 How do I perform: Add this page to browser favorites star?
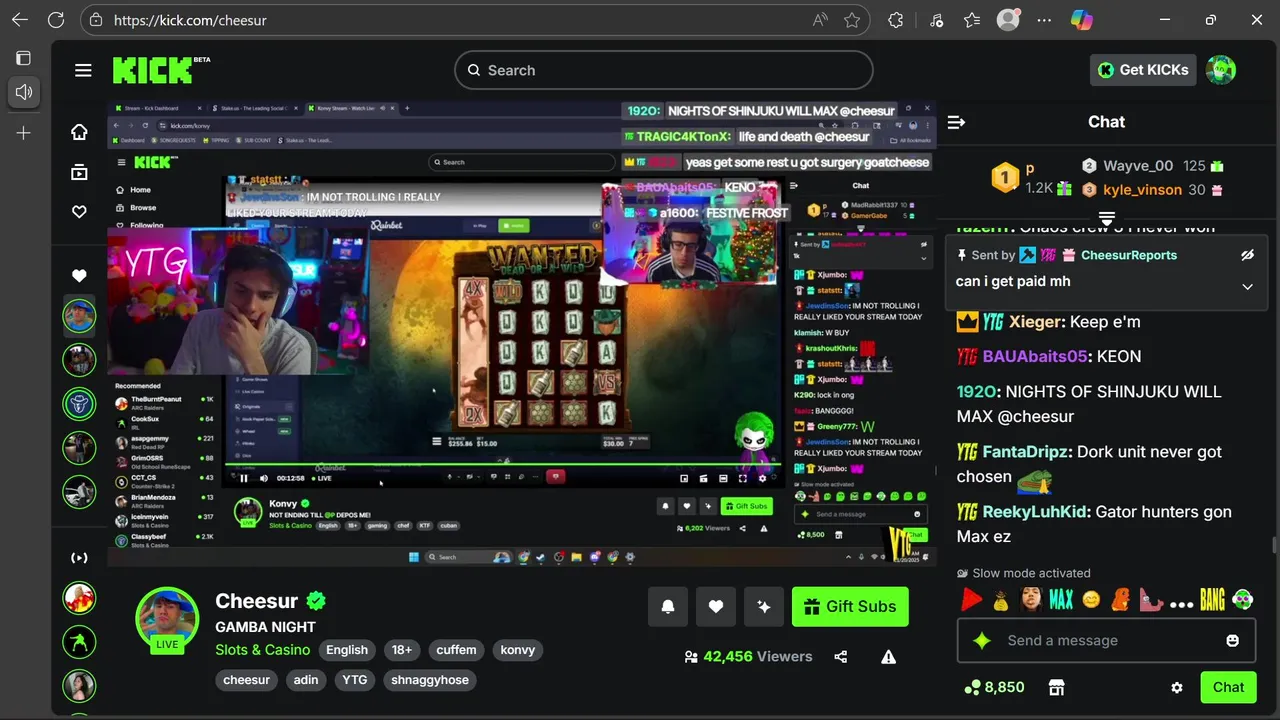[x=852, y=20]
